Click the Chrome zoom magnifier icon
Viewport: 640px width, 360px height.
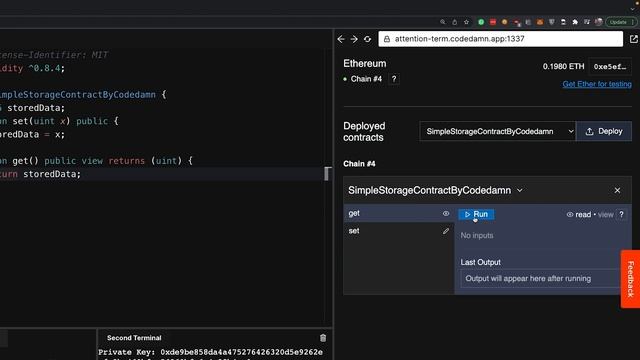(442, 22)
